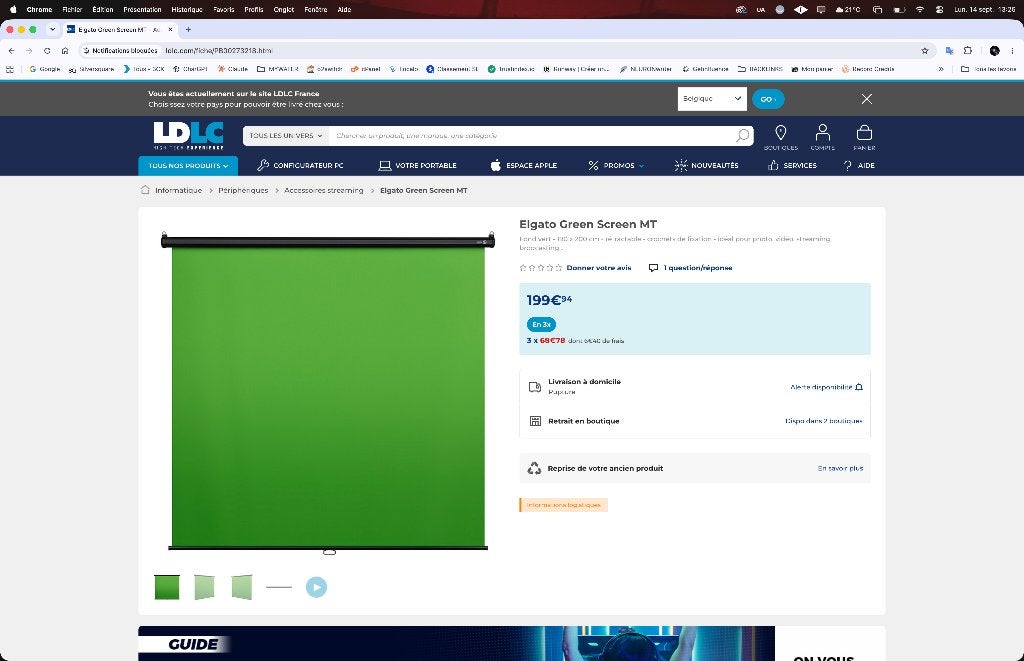Open VOTRE PORTABLE navigation item
The height and width of the screenshot is (661, 1024).
coord(417,165)
